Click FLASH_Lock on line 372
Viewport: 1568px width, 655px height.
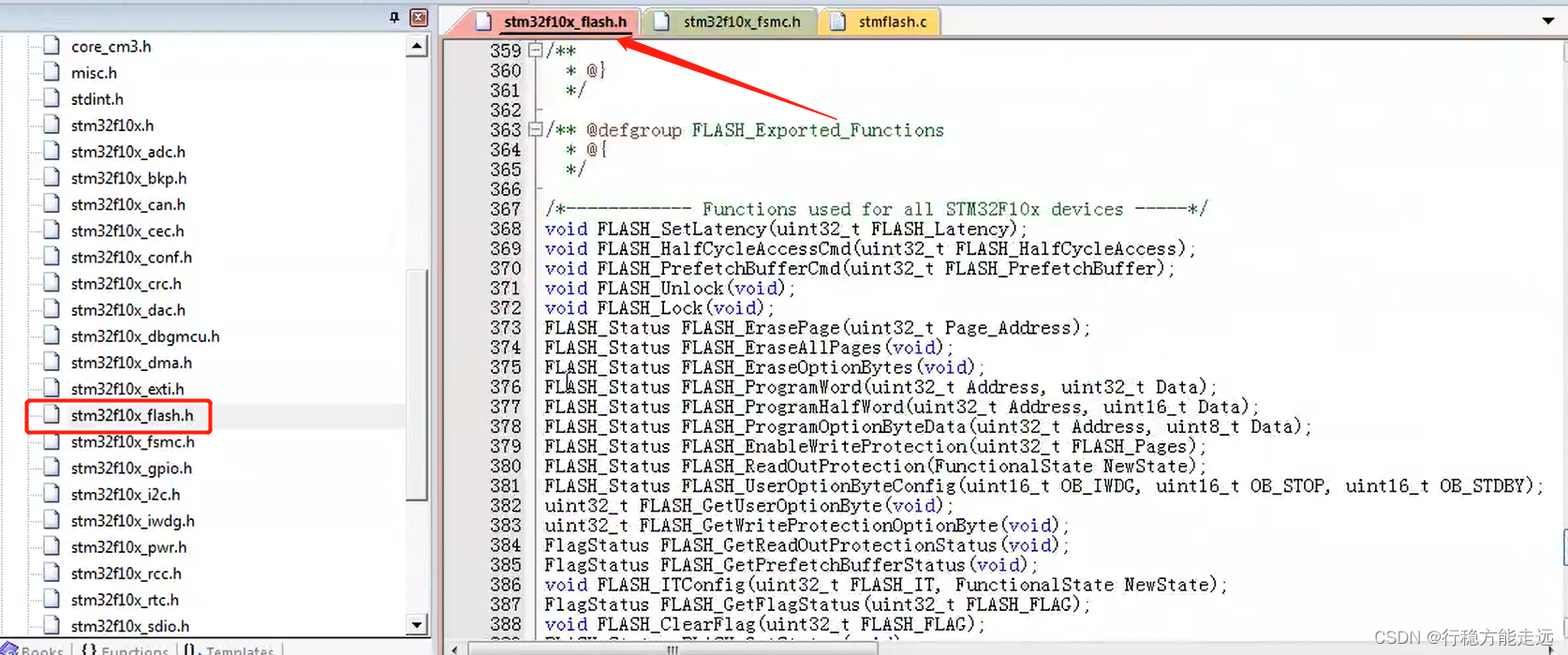click(x=650, y=308)
